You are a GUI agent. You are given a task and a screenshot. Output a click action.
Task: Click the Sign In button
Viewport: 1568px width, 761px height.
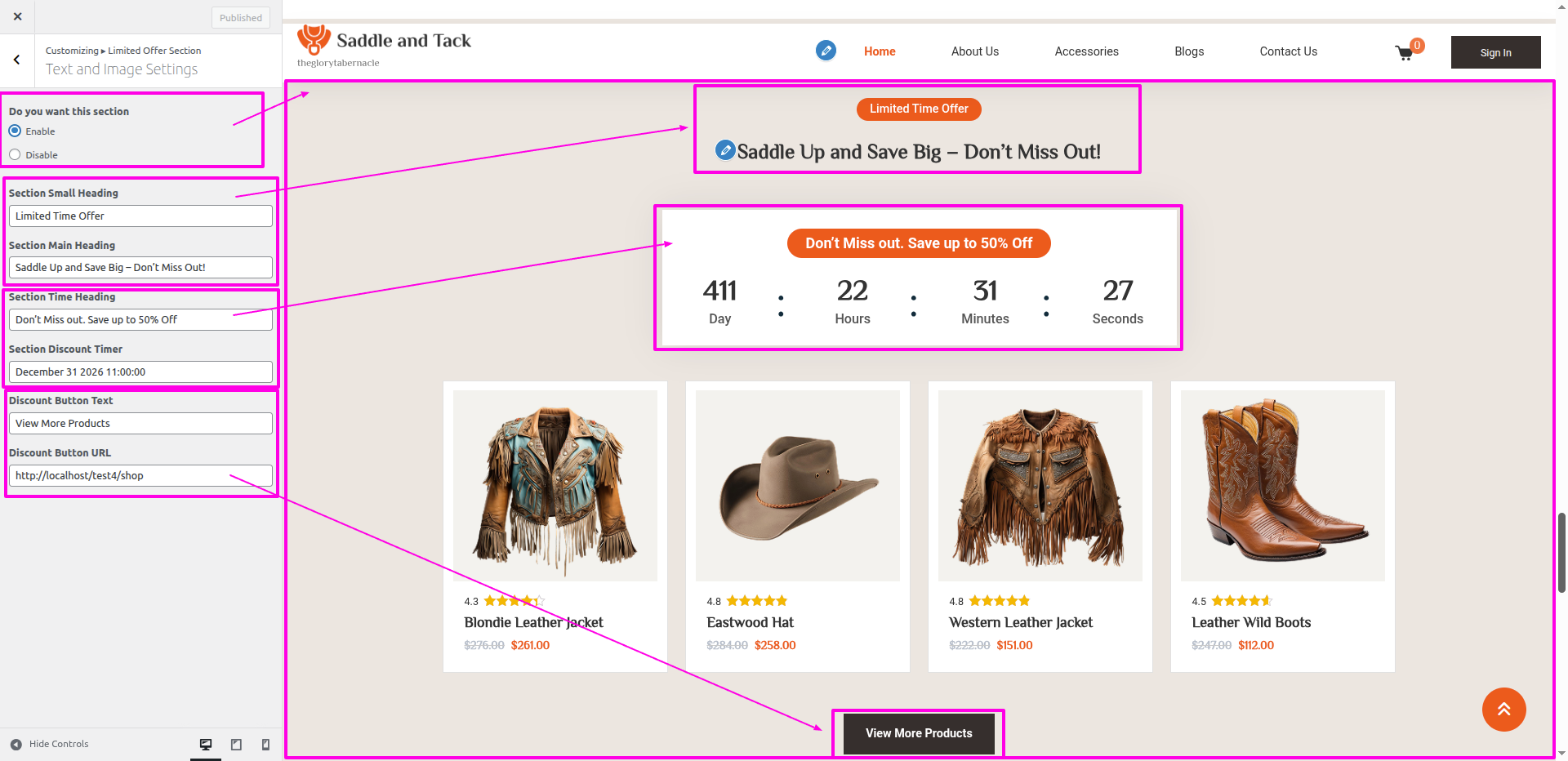(1495, 52)
